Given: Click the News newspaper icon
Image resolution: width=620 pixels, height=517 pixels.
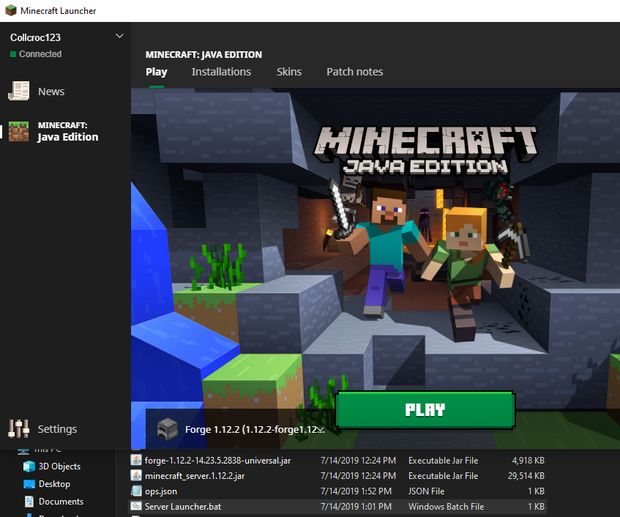Looking at the screenshot, I should click(x=19, y=91).
